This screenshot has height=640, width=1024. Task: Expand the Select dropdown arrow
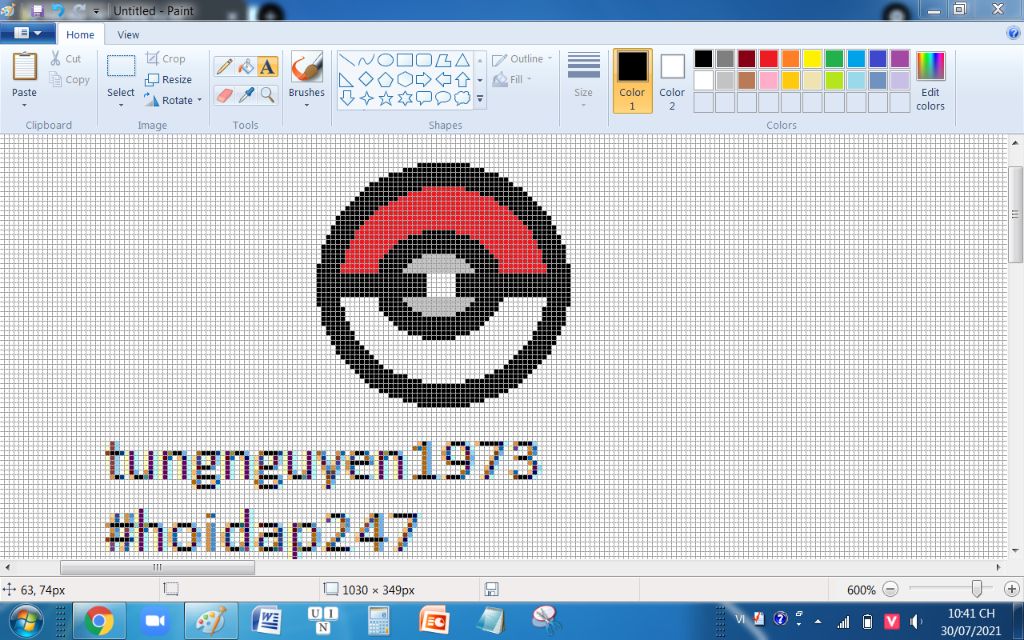click(x=121, y=105)
